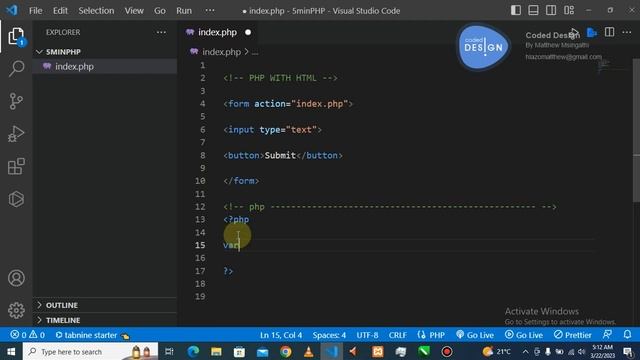The height and width of the screenshot is (360, 640).
Task: Open the Source Control view
Action: tap(16, 101)
